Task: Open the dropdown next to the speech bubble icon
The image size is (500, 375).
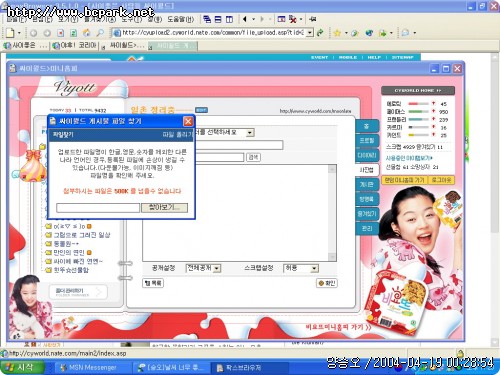Action: pyautogui.click(x=415, y=33)
